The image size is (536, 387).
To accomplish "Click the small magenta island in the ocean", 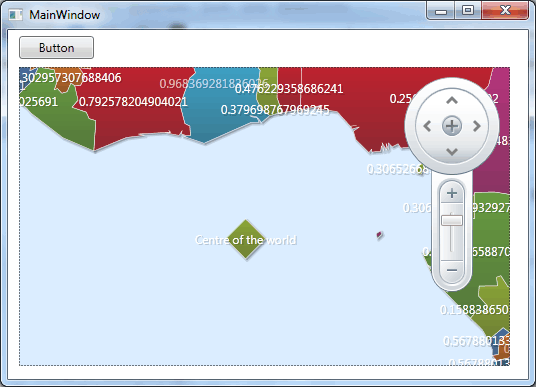I will (x=379, y=235).
